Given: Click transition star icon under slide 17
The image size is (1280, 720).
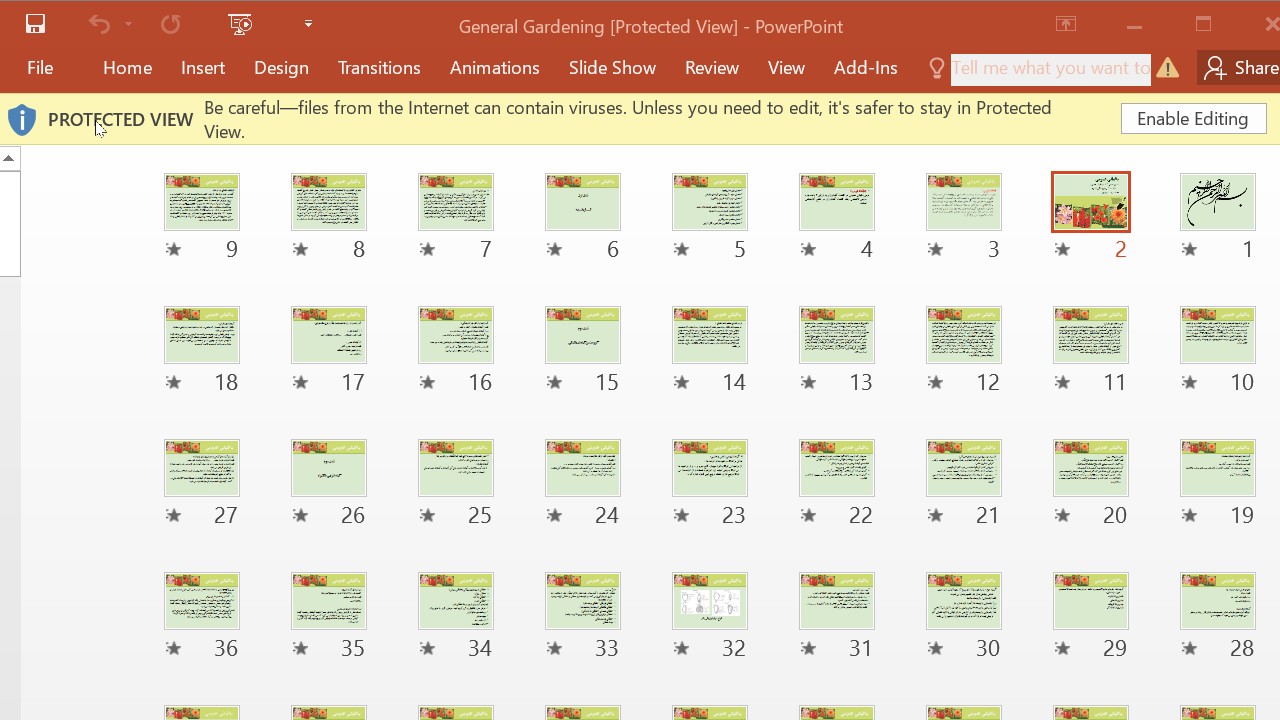Looking at the screenshot, I should click(300, 382).
